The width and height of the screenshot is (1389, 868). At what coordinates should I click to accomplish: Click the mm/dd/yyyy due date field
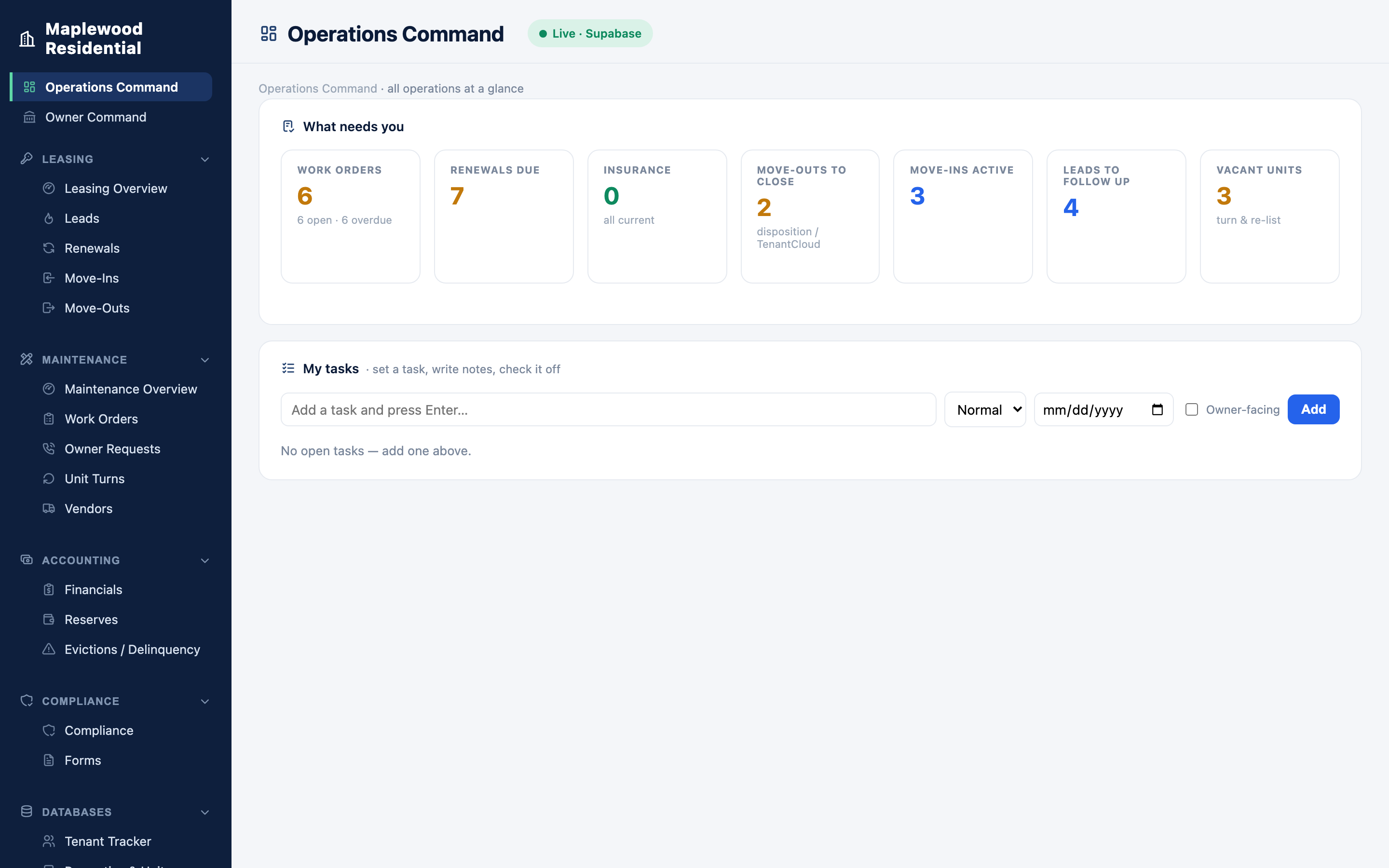1103,409
